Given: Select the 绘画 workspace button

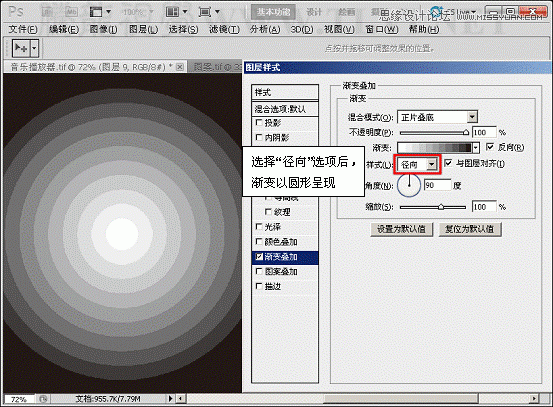Looking at the screenshot, I should [347, 12].
